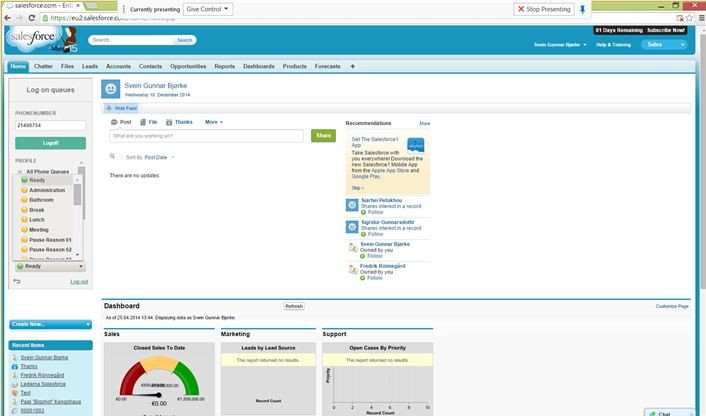
Task: Switch to the Dashboards tab
Action: (258, 66)
